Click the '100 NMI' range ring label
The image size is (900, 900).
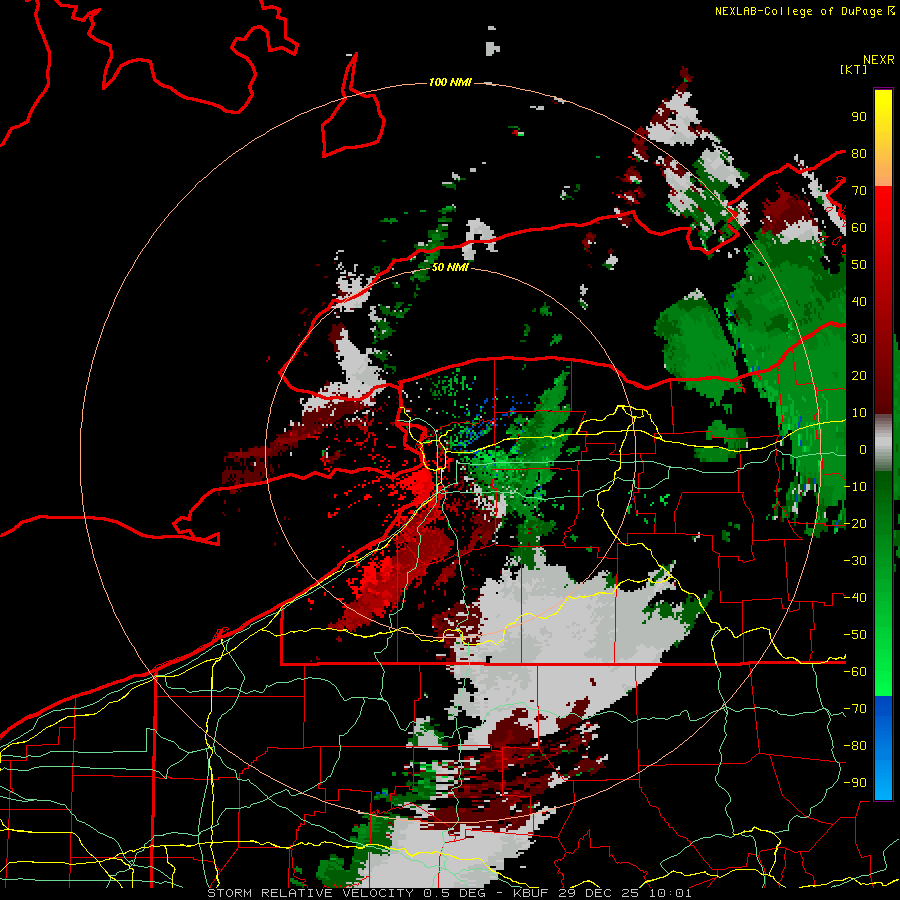coord(450,83)
